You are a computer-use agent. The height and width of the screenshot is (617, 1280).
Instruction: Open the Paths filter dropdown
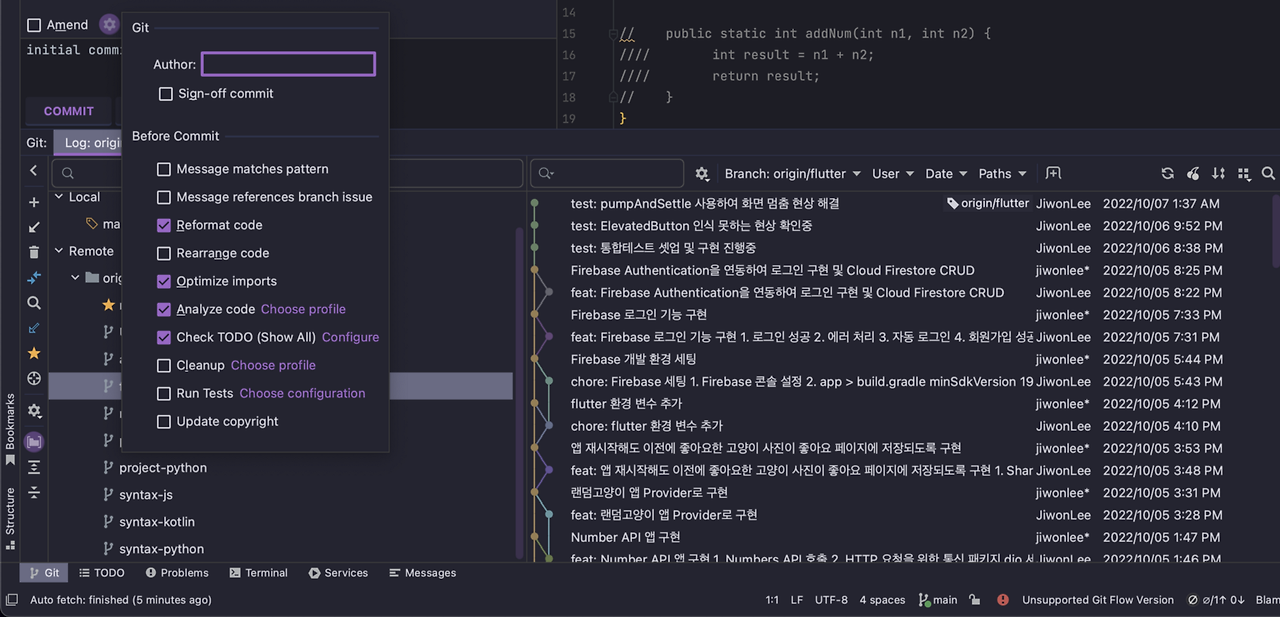coord(1002,173)
